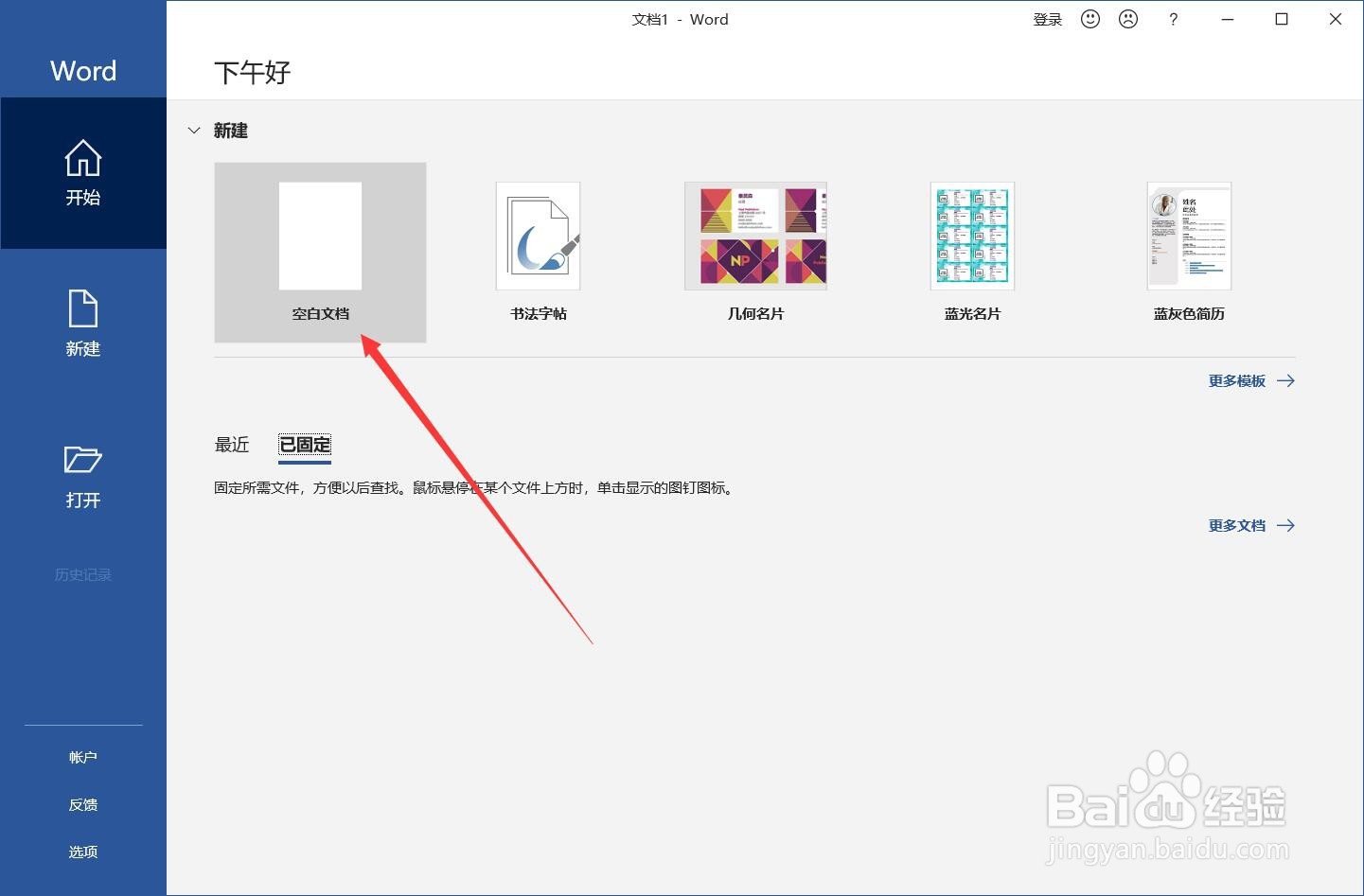1364x896 pixels.
Task: Open the 更多模板 link
Action: [1236, 381]
